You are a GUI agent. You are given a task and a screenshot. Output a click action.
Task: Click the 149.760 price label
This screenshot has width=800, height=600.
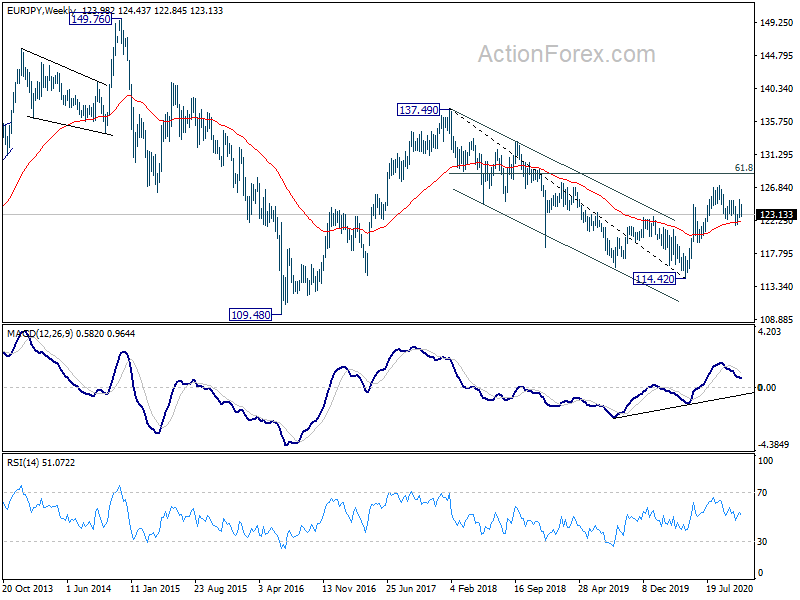[90, 19]
